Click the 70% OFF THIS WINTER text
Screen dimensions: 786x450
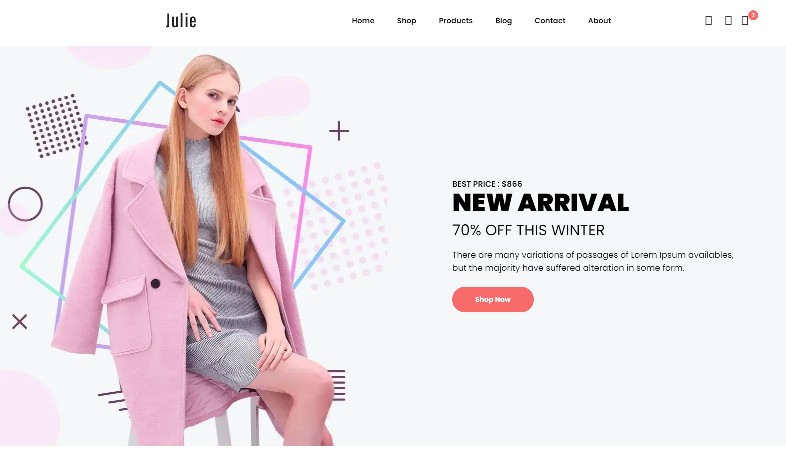tap(528, 230)
